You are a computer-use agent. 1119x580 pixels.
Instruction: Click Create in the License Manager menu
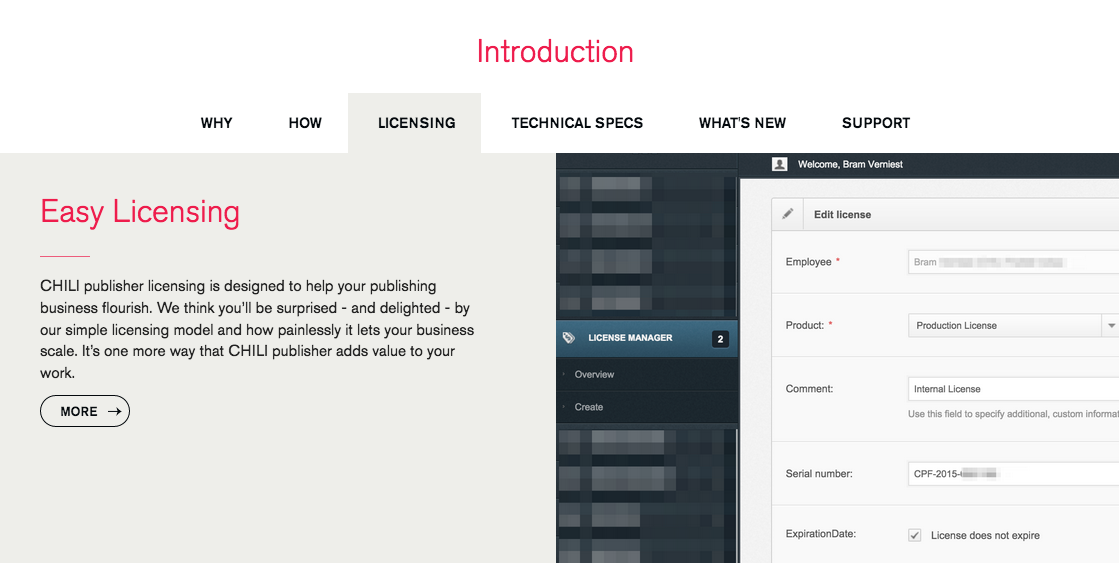coord(589,407)
